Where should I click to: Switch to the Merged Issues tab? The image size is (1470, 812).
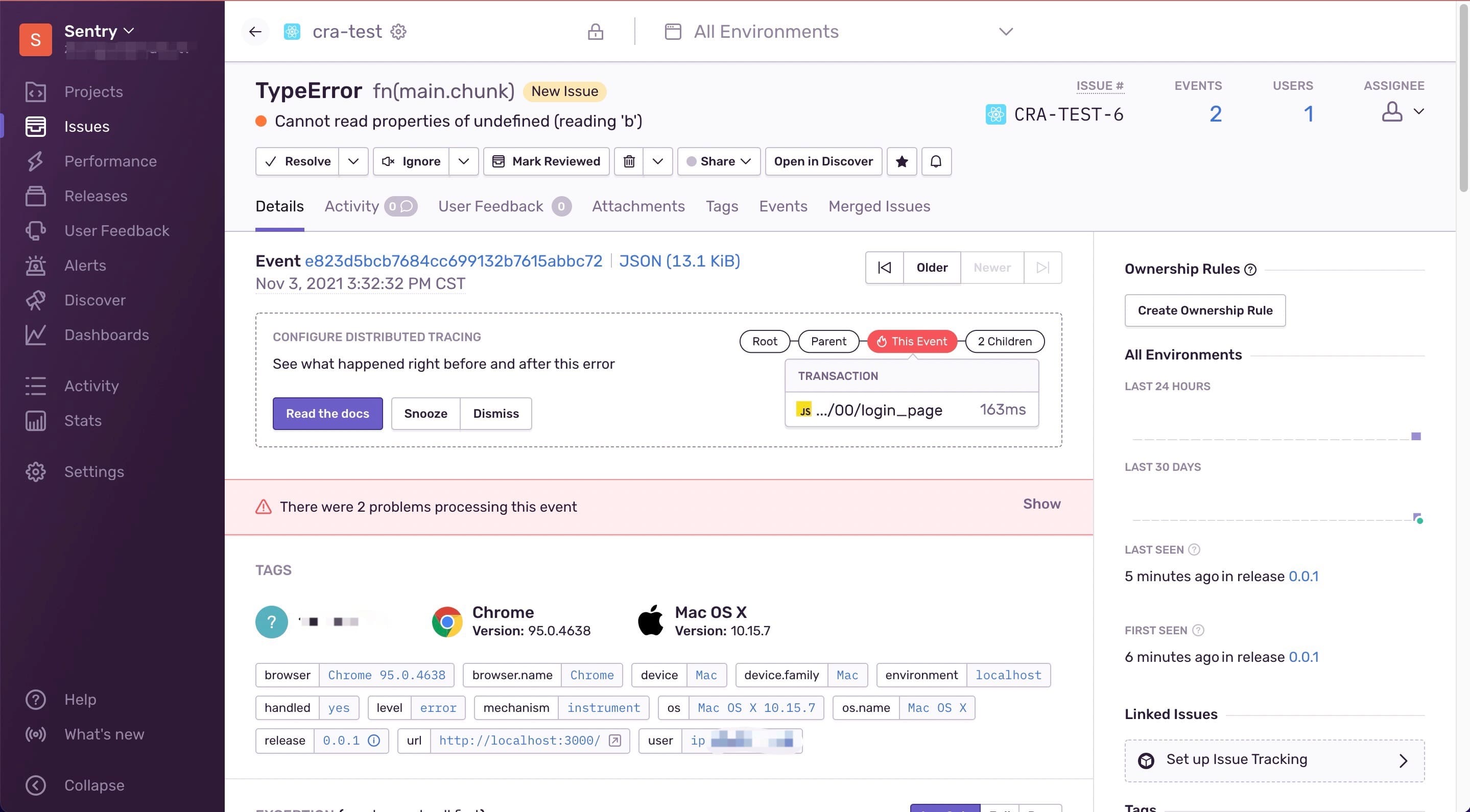879,206
